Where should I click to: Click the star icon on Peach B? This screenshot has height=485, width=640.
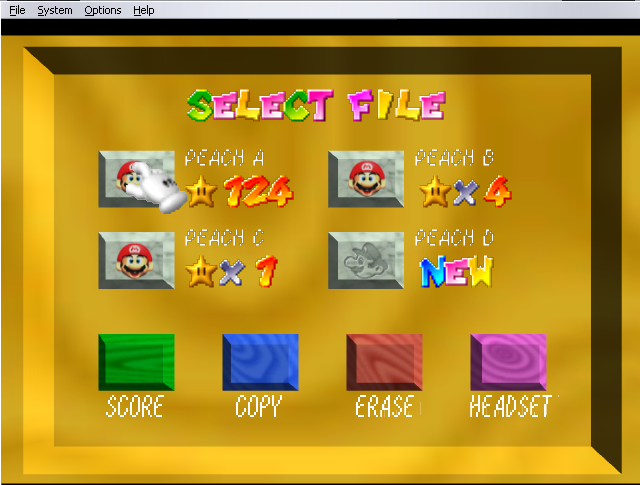435,191
